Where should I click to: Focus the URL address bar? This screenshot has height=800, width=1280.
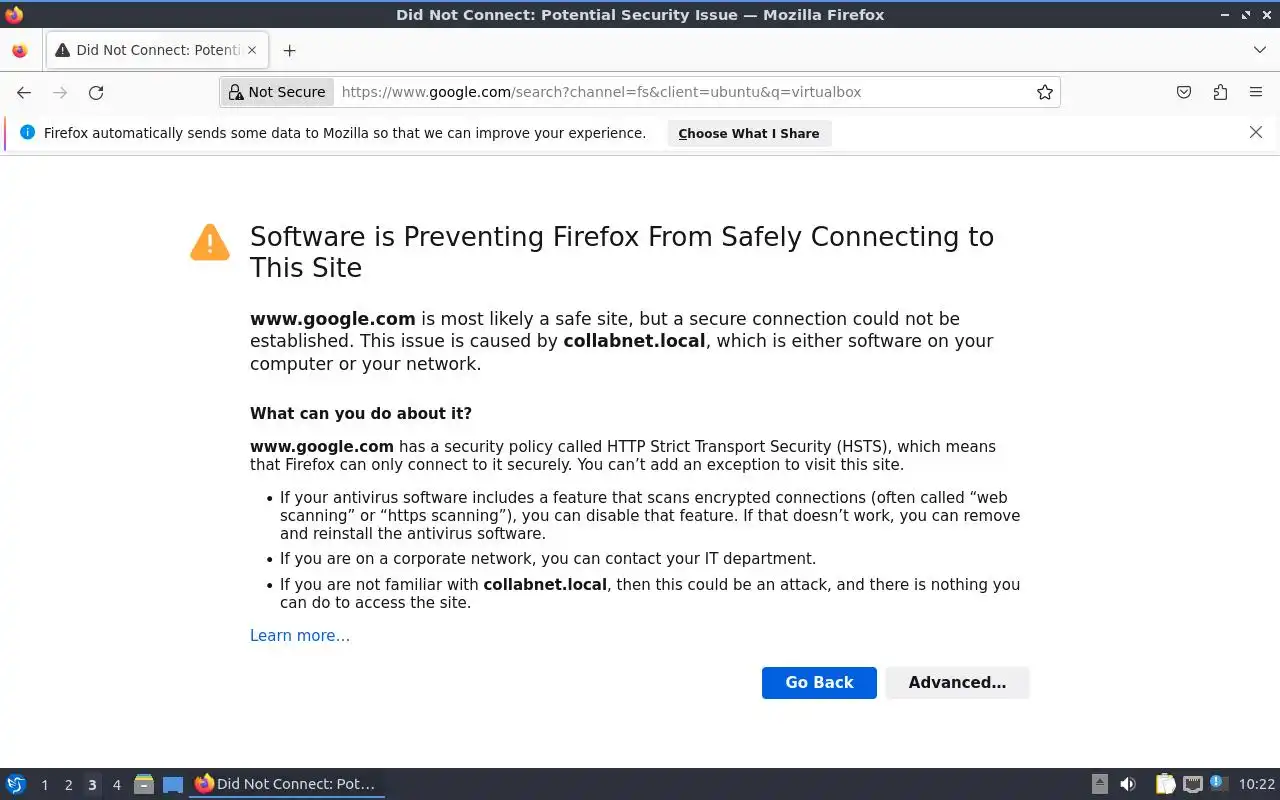[680, 92]
